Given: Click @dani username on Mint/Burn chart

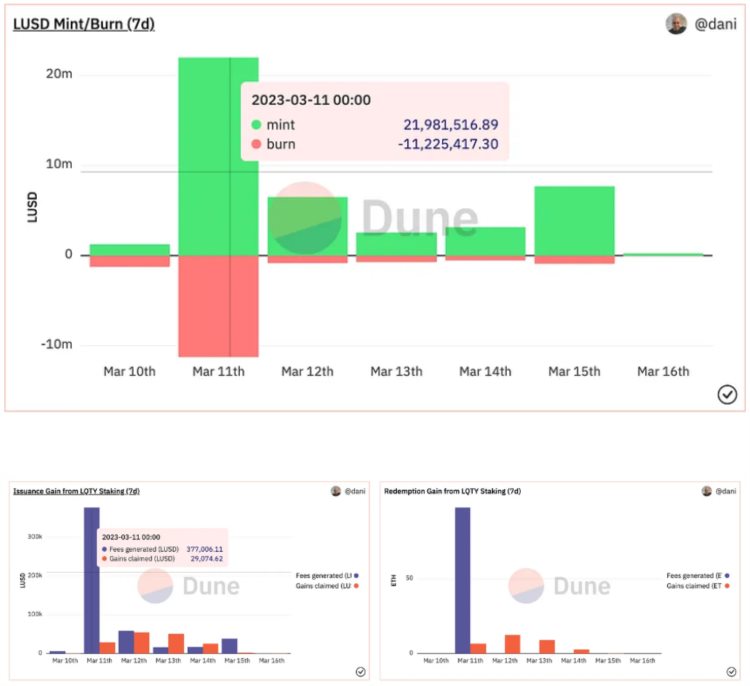Looking at the screenshot, I should tap(715, 24).
